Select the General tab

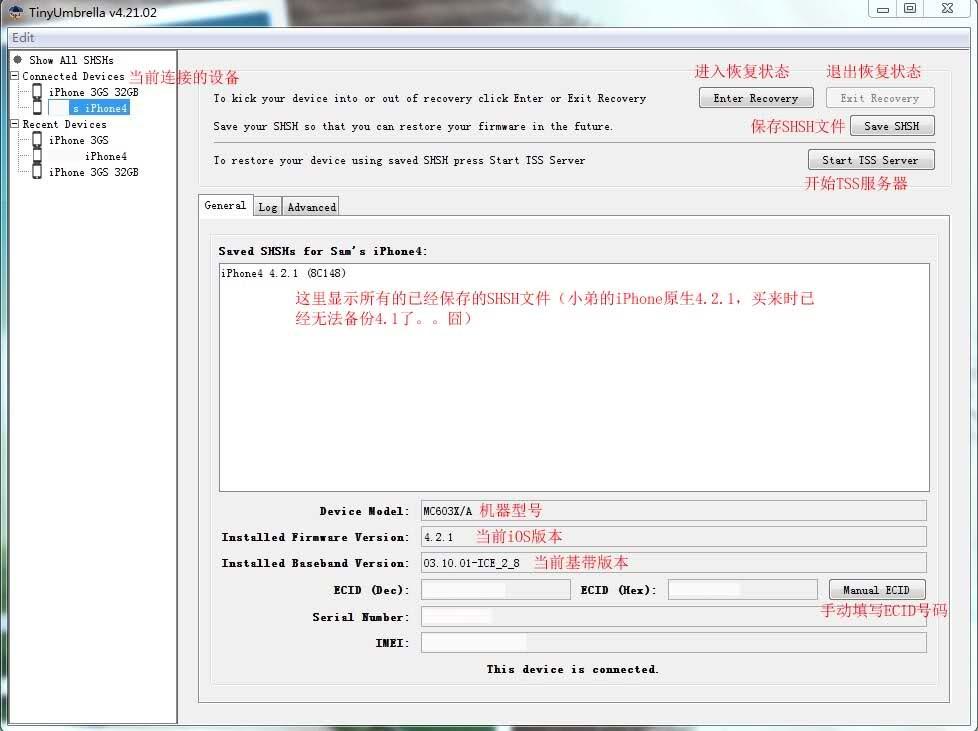[x=225, y=205]
